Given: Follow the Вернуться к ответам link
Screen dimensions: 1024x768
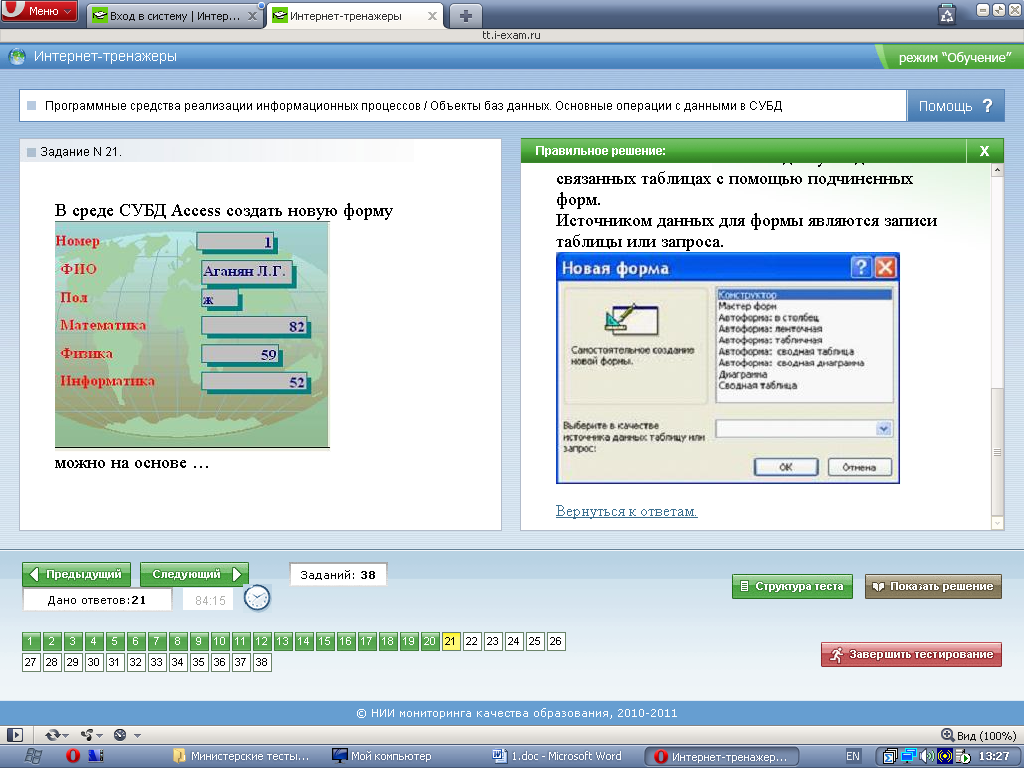Looking at the screenshot, I should 626,511.
